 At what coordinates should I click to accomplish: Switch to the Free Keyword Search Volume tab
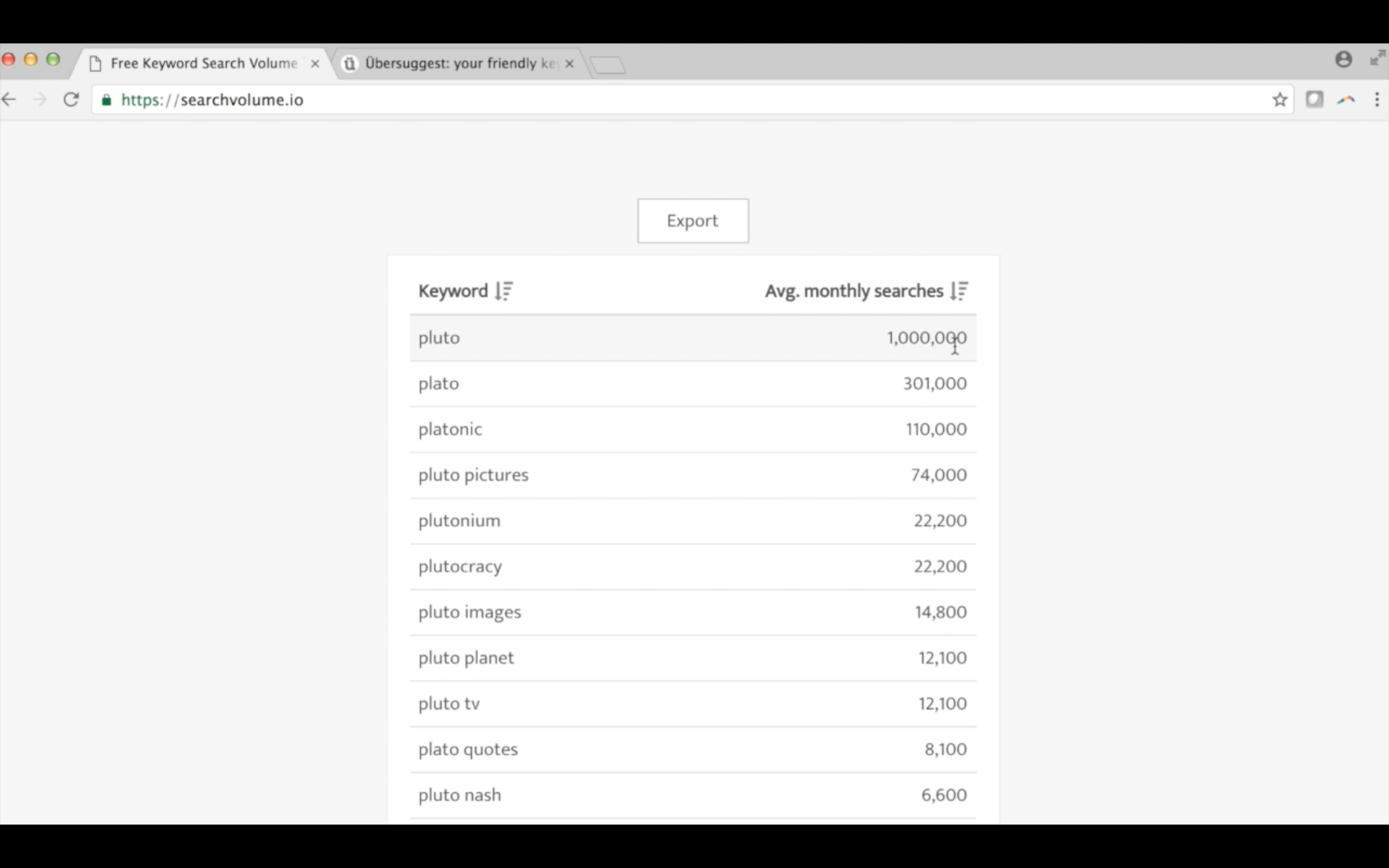[195, 63]
